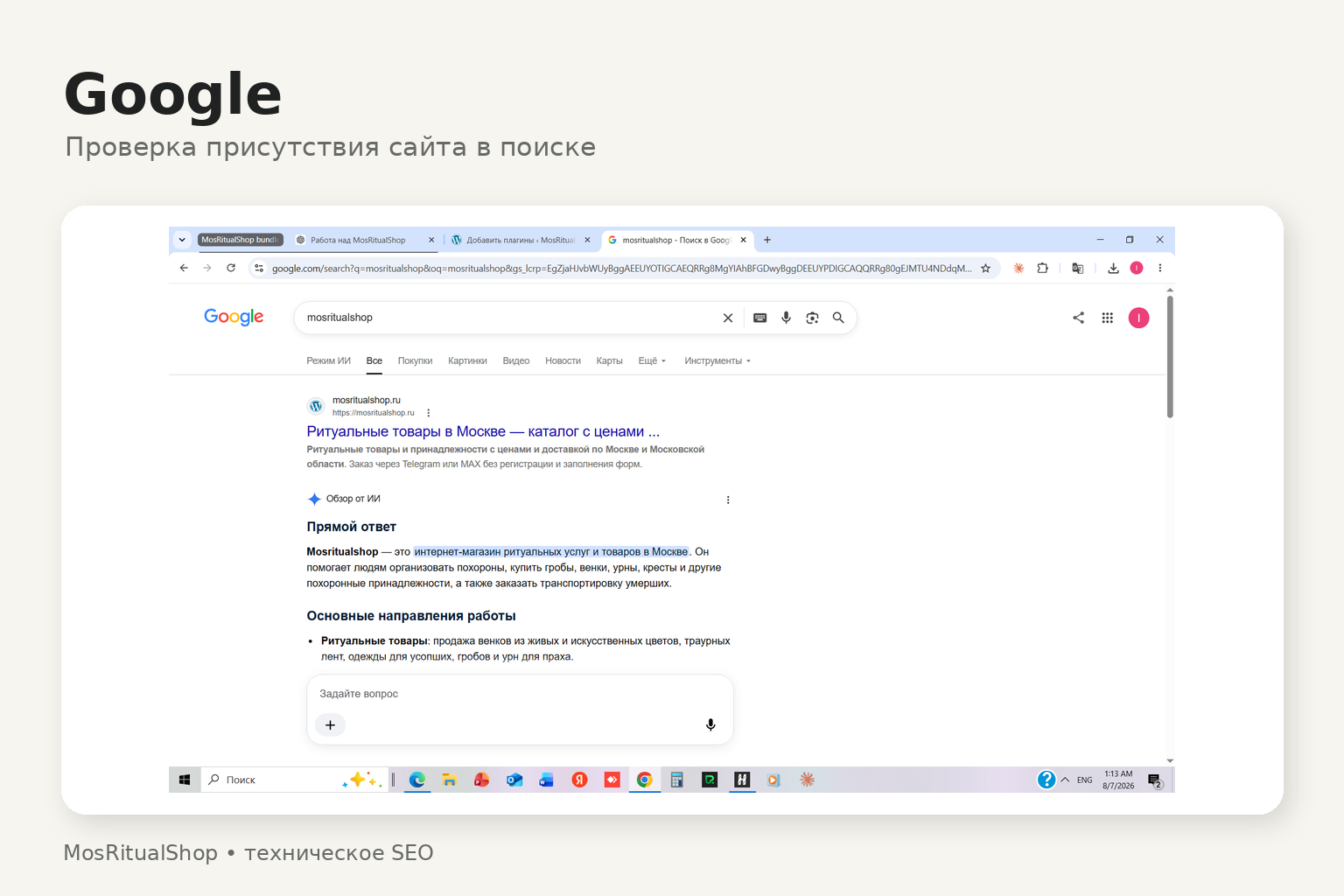Image resolution: width=1344 pixels, height=896 pixels.
Task: View site information icon in address bar
Action: 259,269
